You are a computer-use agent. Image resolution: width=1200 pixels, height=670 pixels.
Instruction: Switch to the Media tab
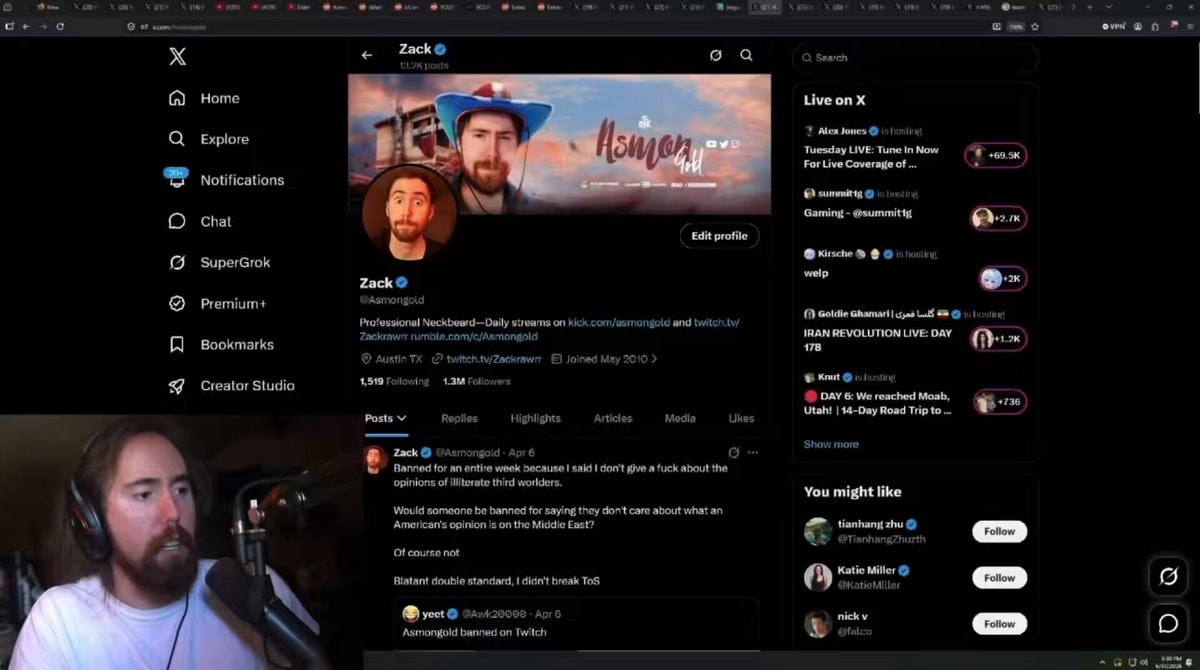680,418
